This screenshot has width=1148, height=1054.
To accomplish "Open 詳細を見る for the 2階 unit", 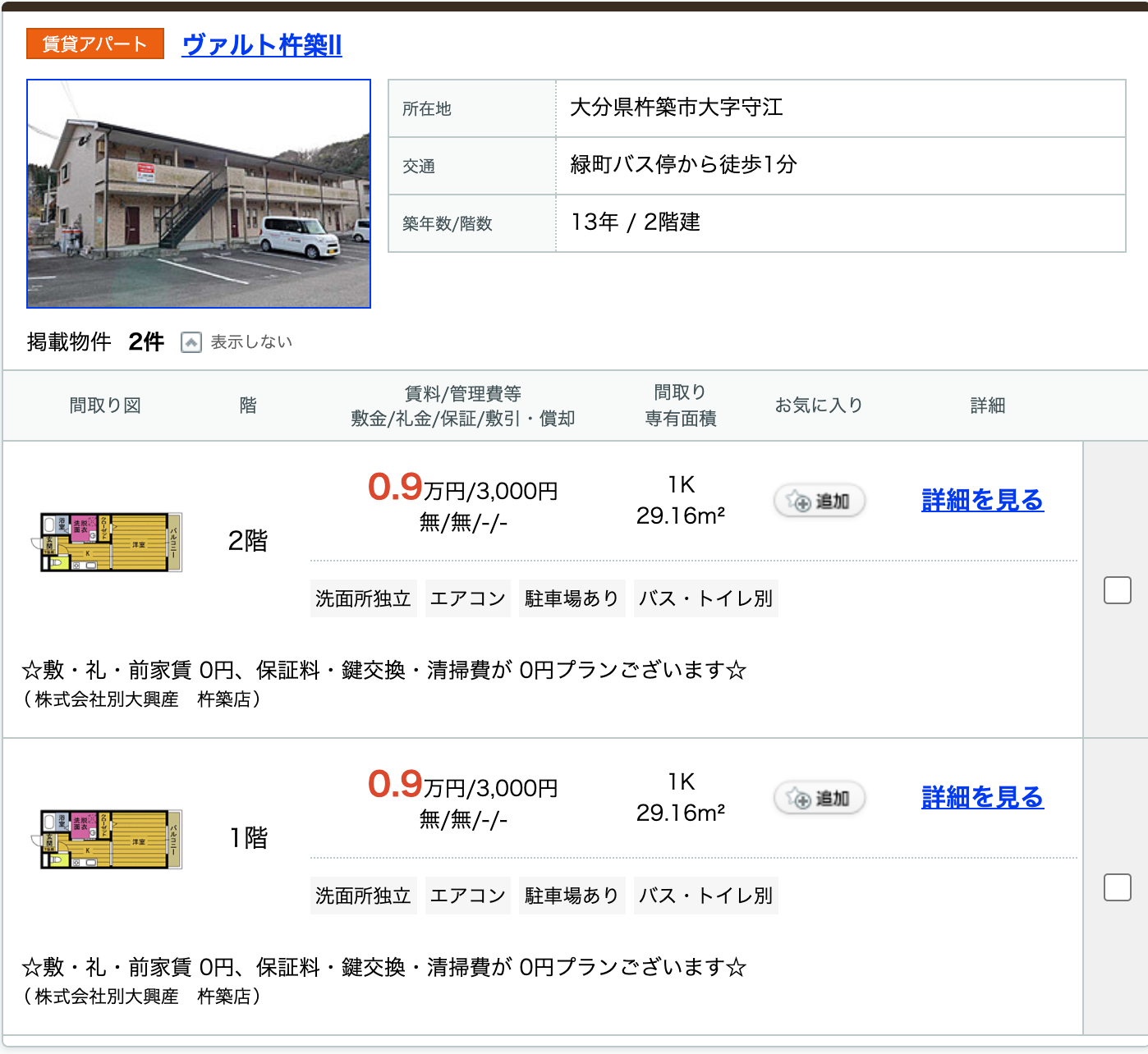I will coord(982,500).
